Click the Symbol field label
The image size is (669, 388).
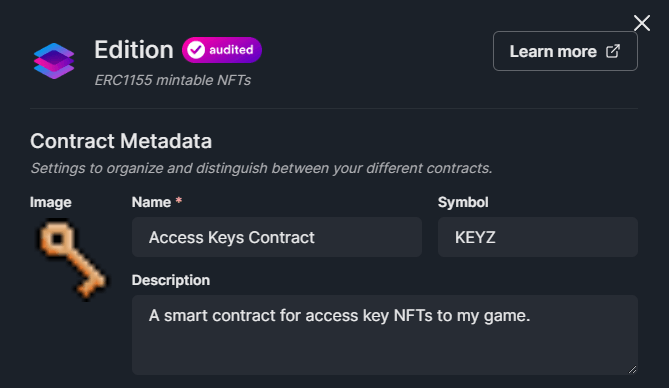point(463,202)
